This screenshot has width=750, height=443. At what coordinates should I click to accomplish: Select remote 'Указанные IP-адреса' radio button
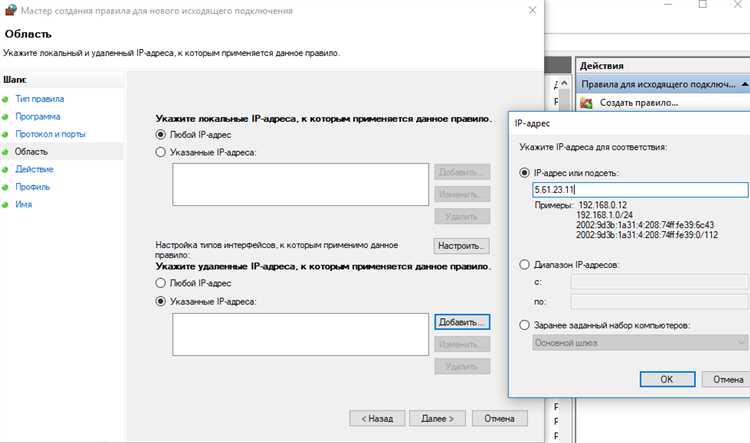[161, 301]
